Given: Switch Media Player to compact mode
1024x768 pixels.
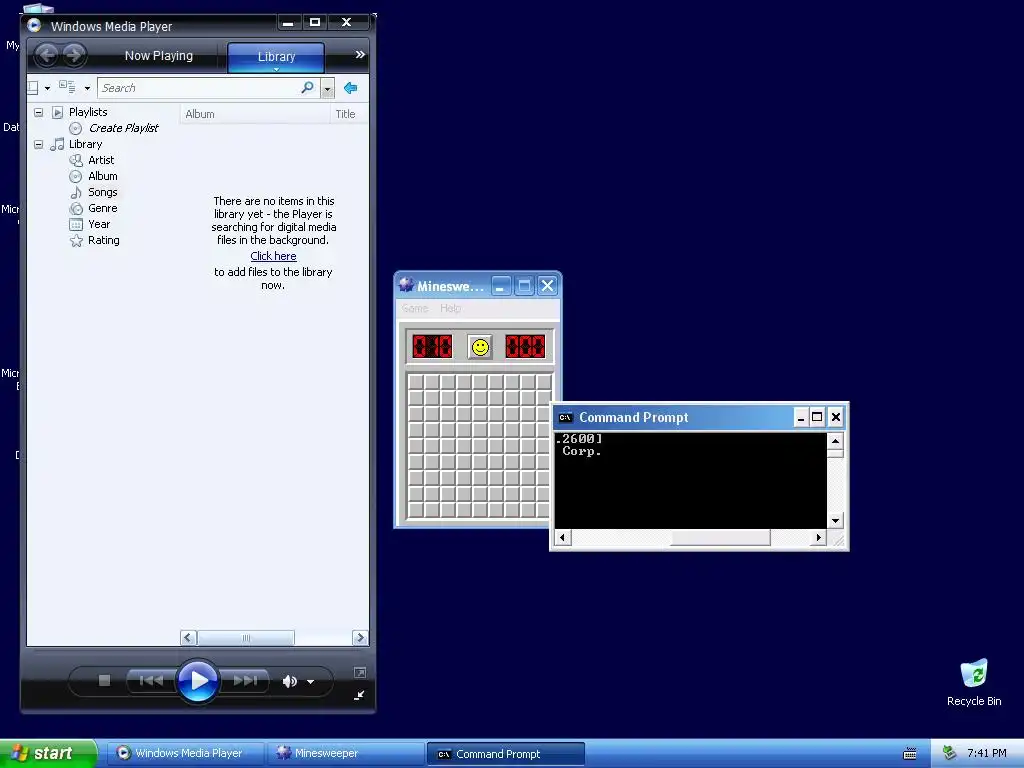Looking at the screenshot, I should (359, 696).
